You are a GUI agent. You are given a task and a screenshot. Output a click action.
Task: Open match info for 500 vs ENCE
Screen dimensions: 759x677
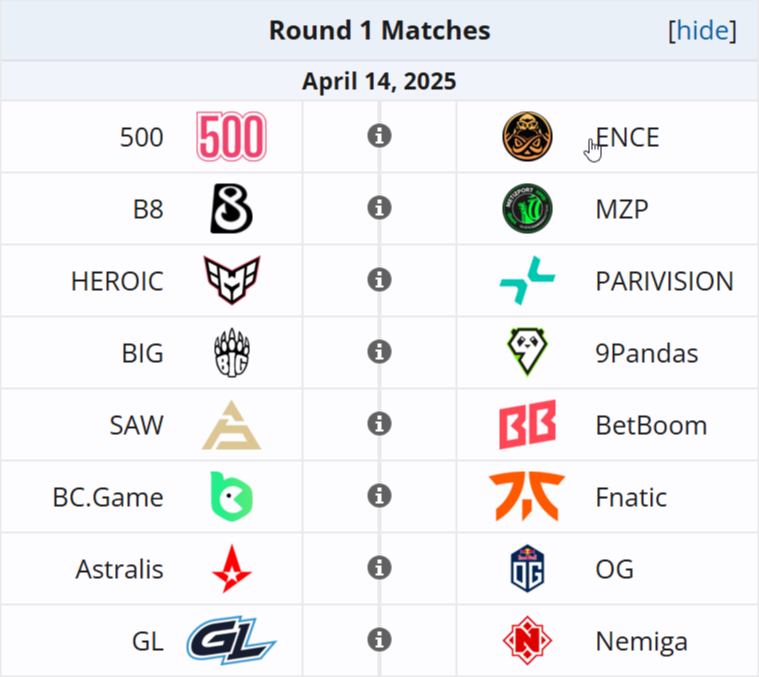tap(379, 136)
